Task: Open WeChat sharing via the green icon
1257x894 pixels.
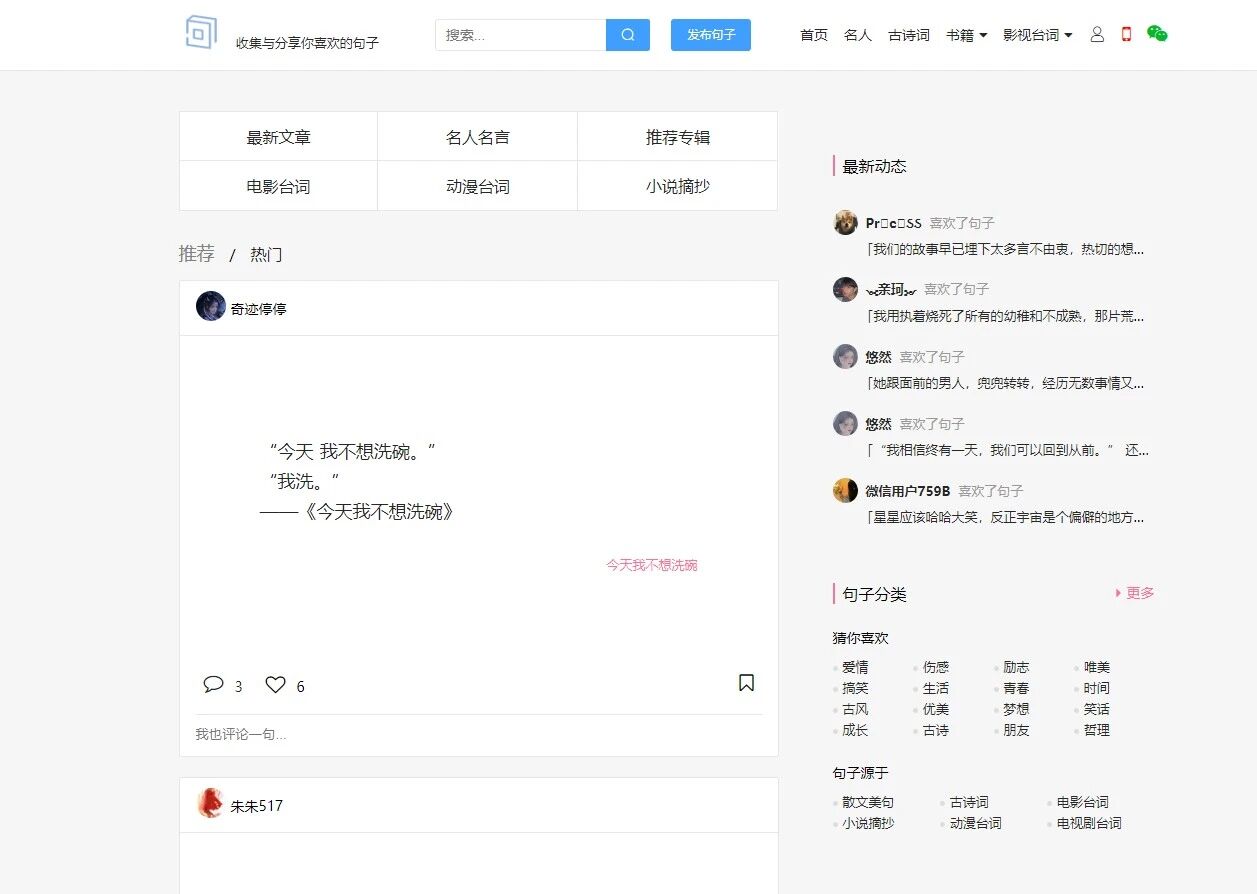Action: coord(1157,32)
